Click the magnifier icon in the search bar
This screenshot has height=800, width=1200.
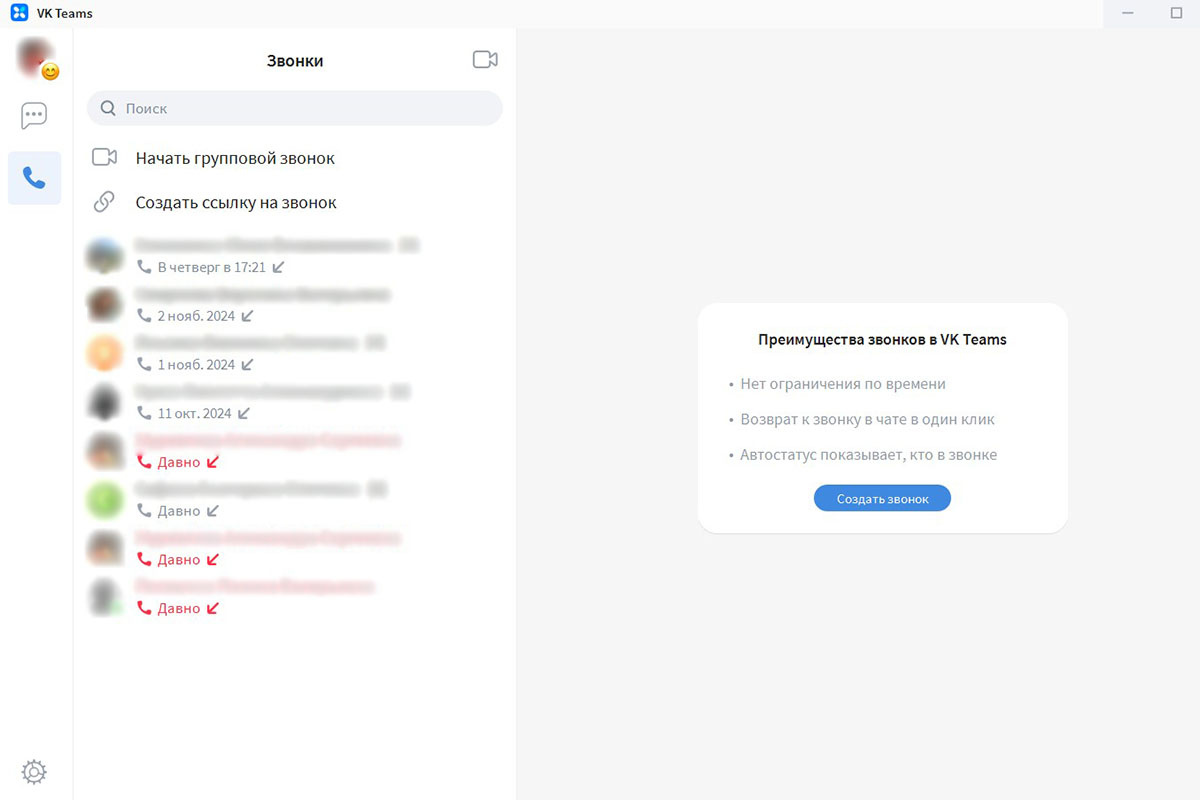(107, 107)
